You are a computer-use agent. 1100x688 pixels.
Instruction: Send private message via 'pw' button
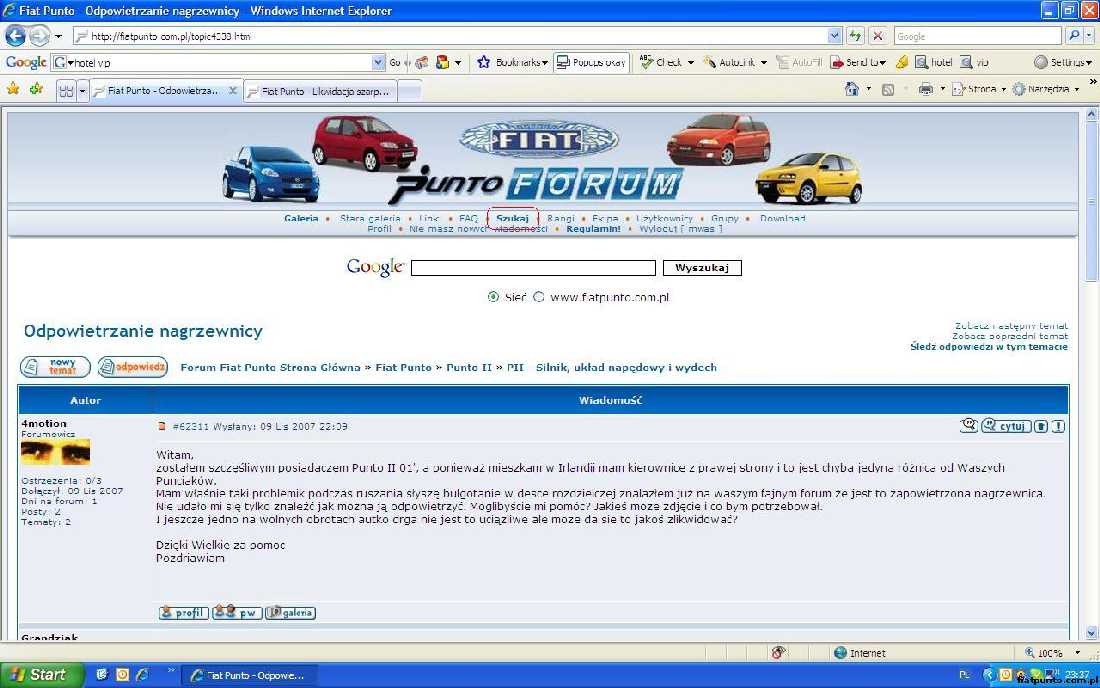(x=237, y=613)
